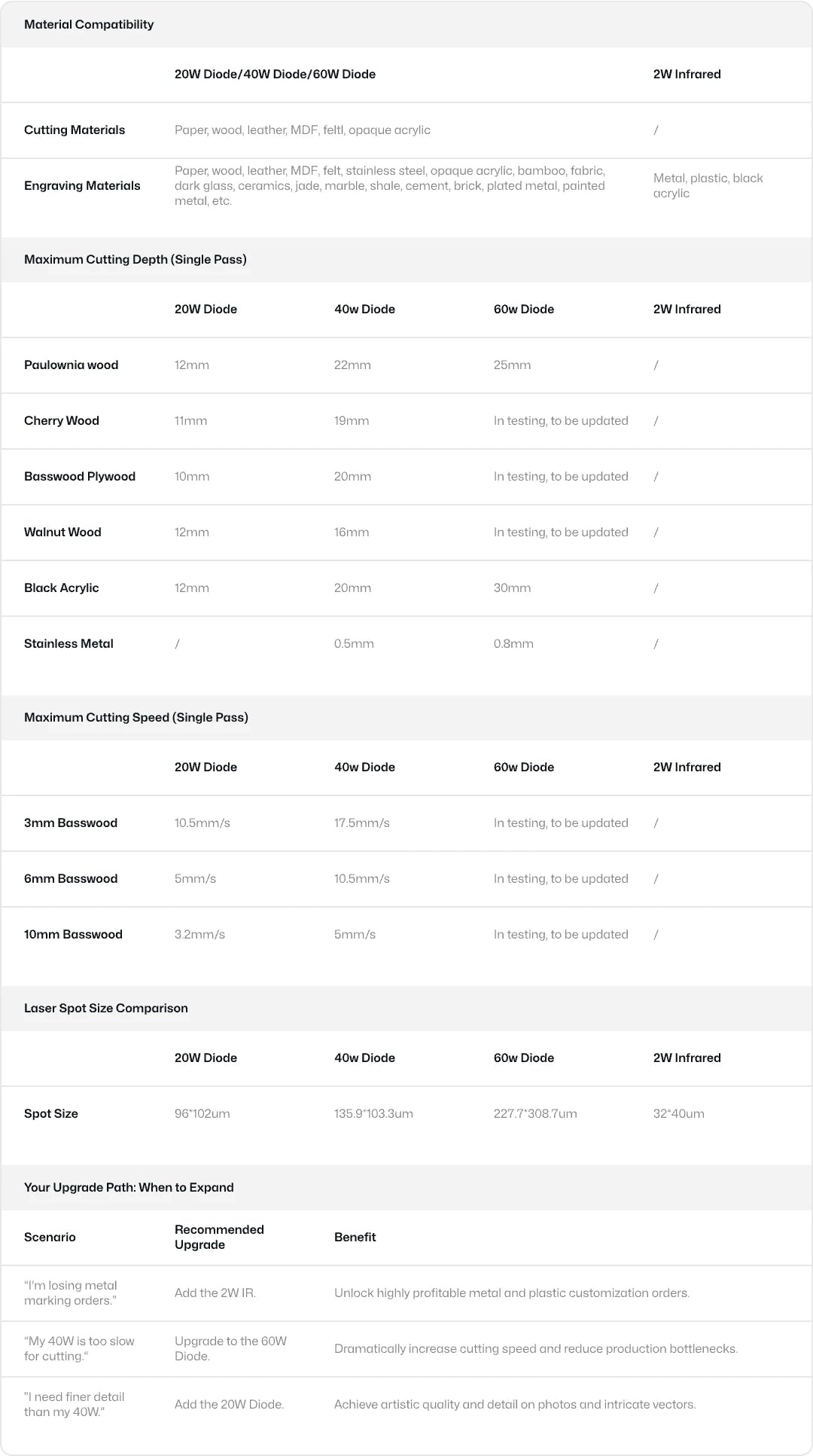The image size is (813, 1456).
Task: Click the Laser Spot Size Comparison heading
Action: pos(106,1008)
